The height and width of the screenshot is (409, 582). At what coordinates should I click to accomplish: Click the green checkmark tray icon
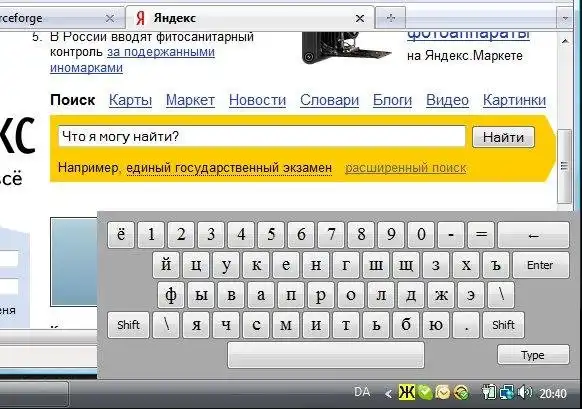[425, 392]
